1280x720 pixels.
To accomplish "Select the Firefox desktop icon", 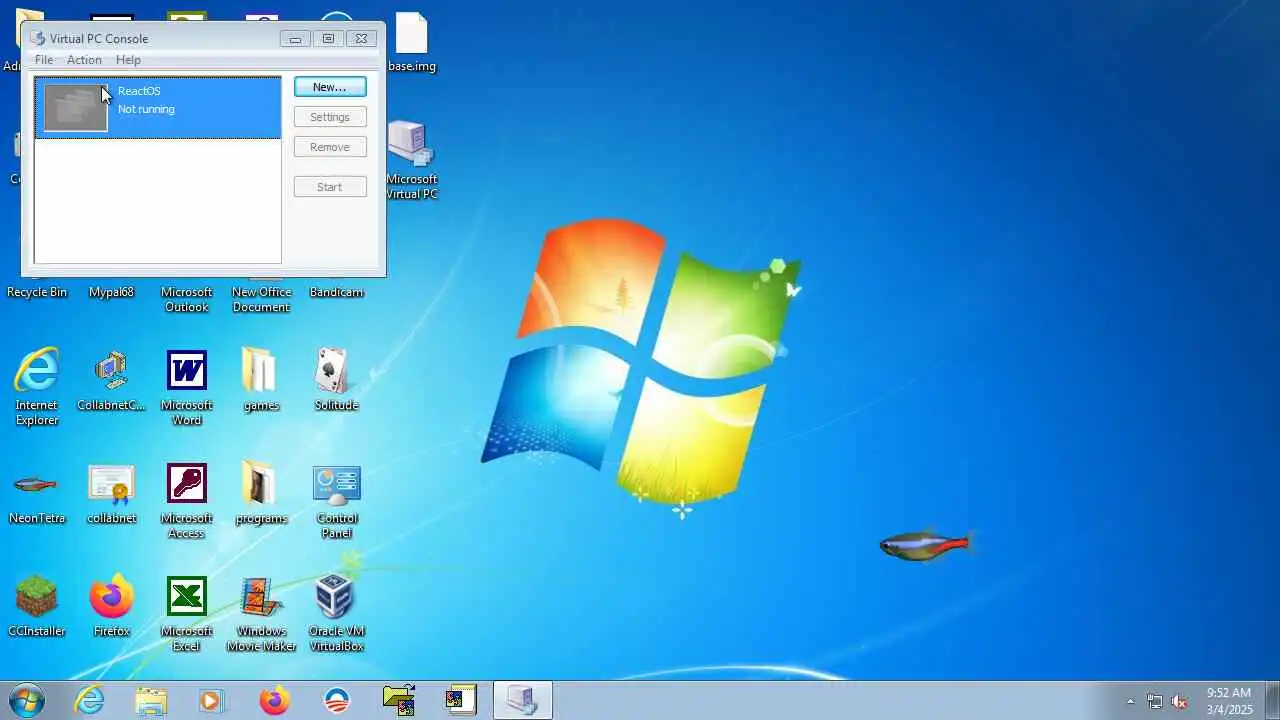I will (x=112, y=607).
